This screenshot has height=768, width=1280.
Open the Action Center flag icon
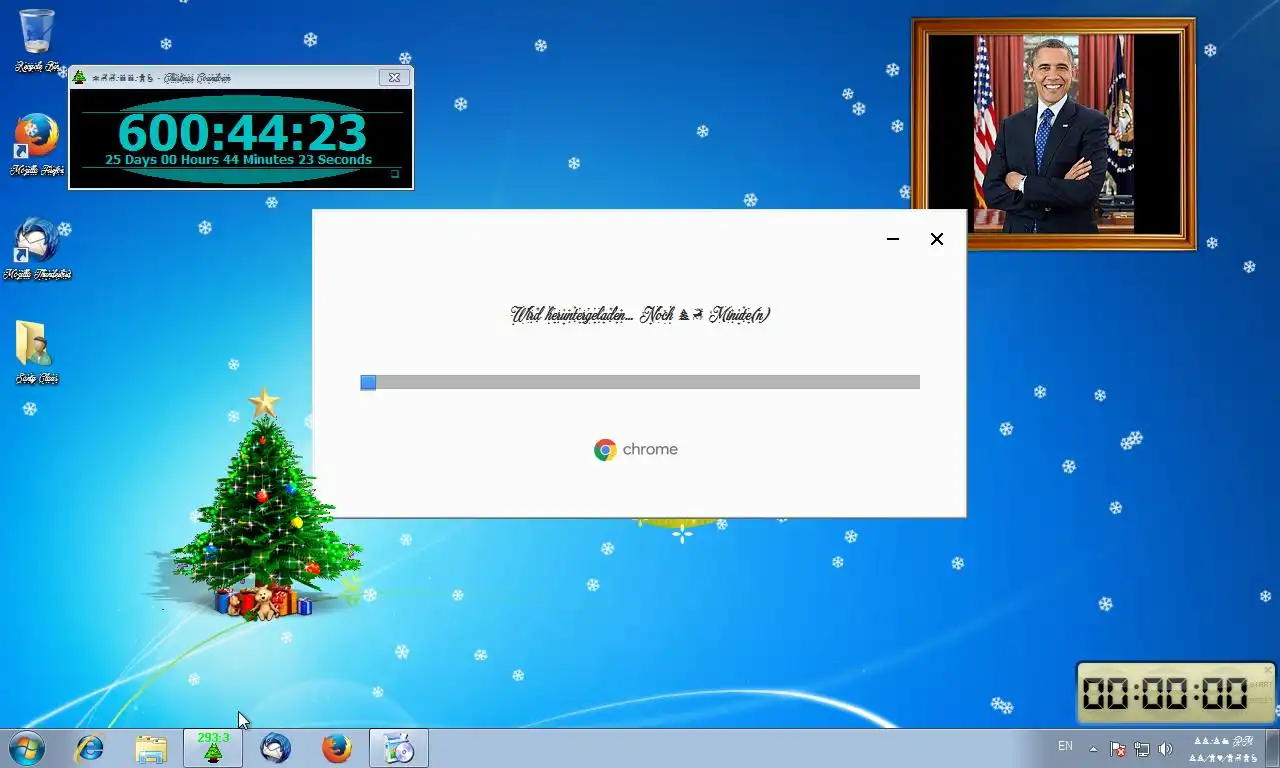click(1118, 749)
